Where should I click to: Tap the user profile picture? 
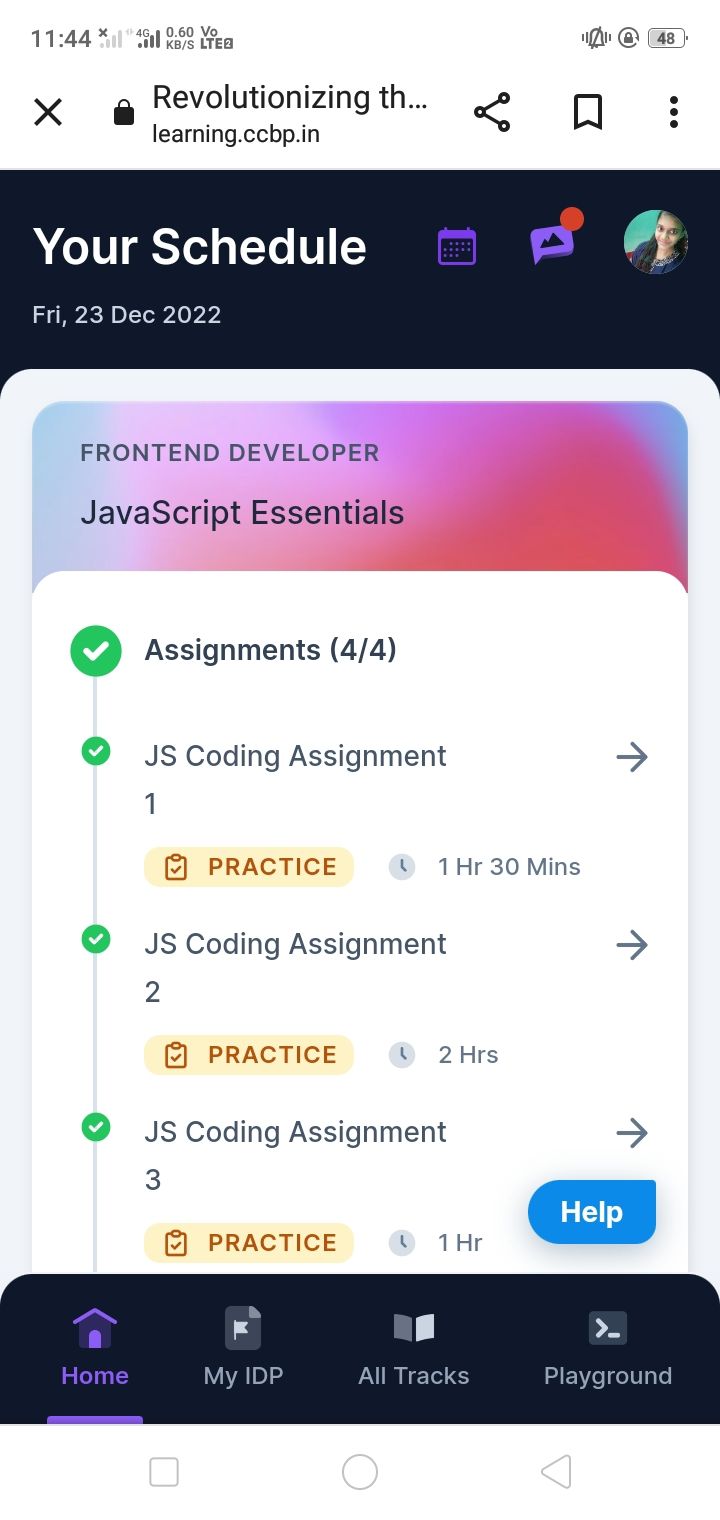coord(656,242)
